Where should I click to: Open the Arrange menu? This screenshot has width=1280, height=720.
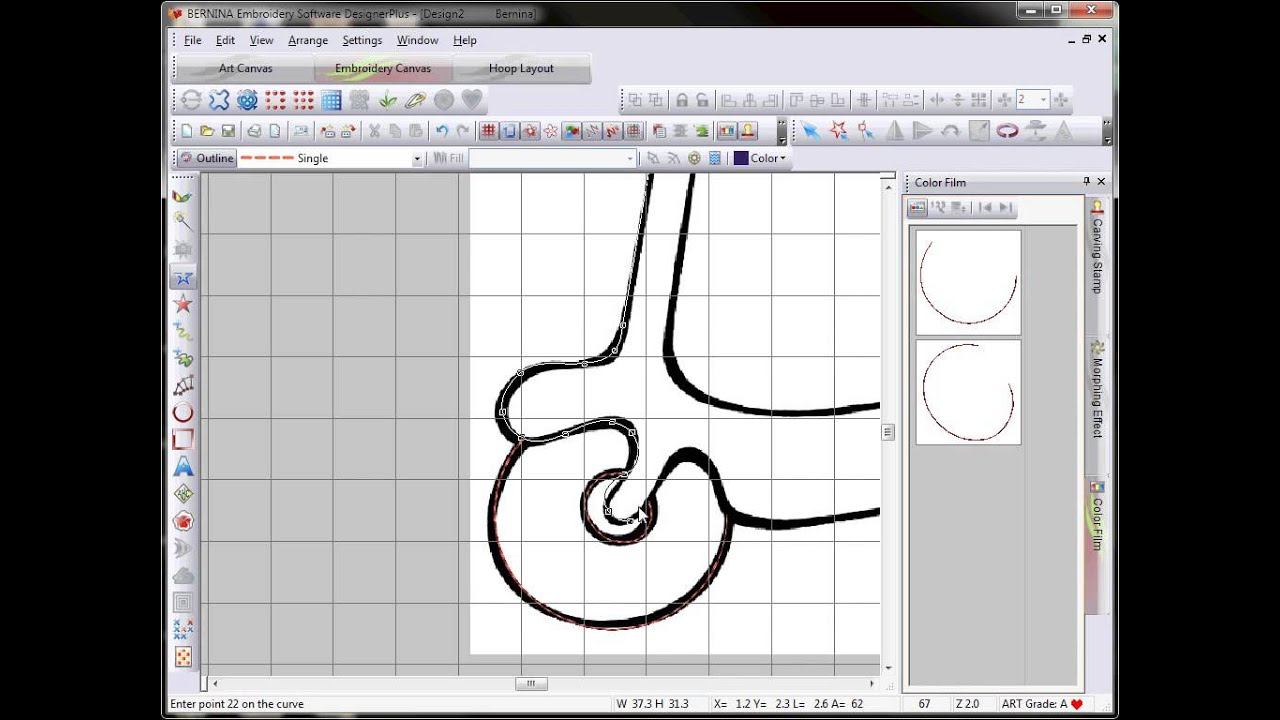[x=307, y=40]
